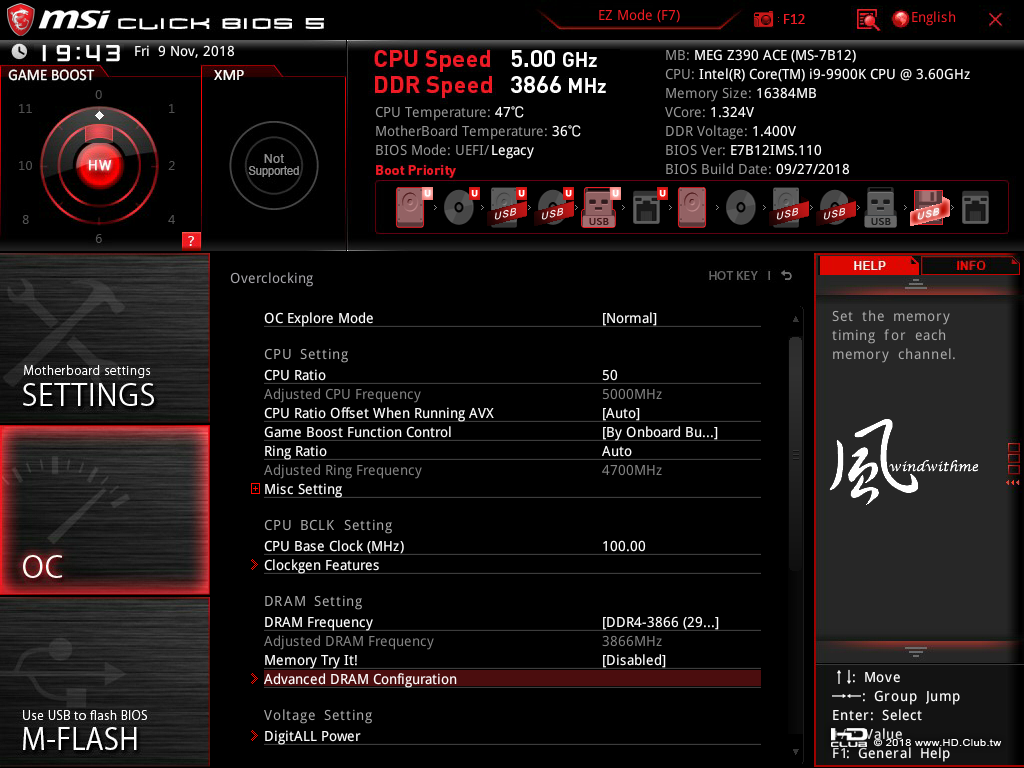Click the legacy USB floppy boot icon

928,208
